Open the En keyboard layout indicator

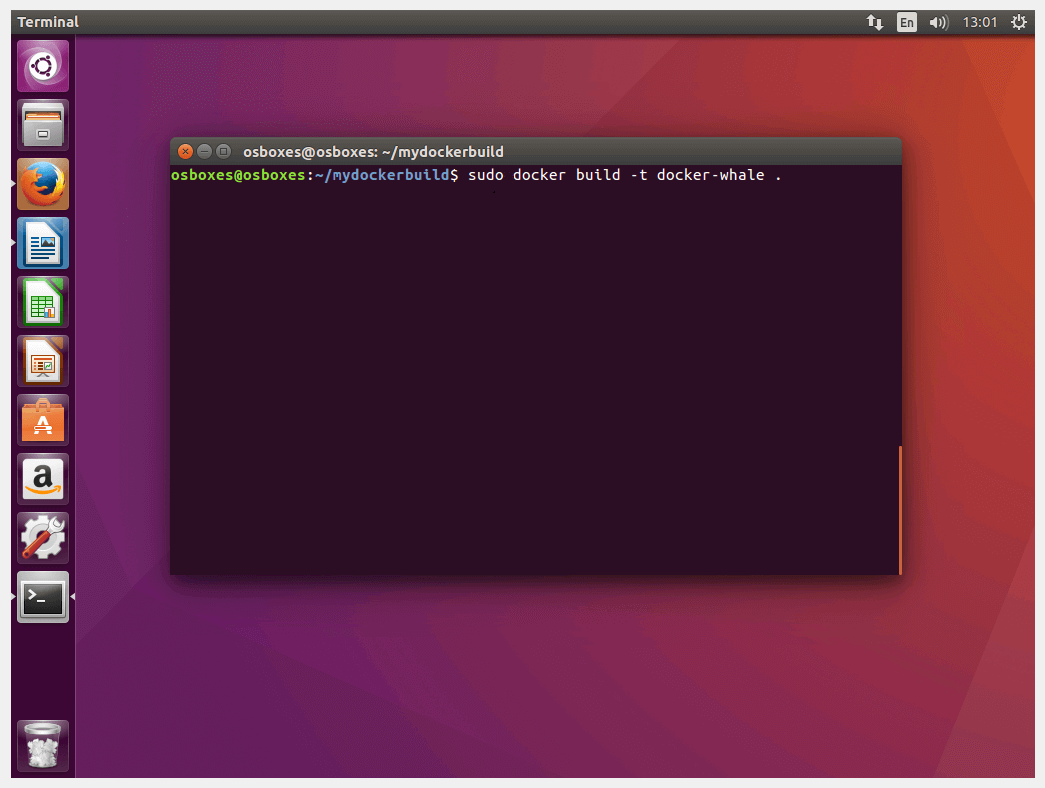(906, 22)
